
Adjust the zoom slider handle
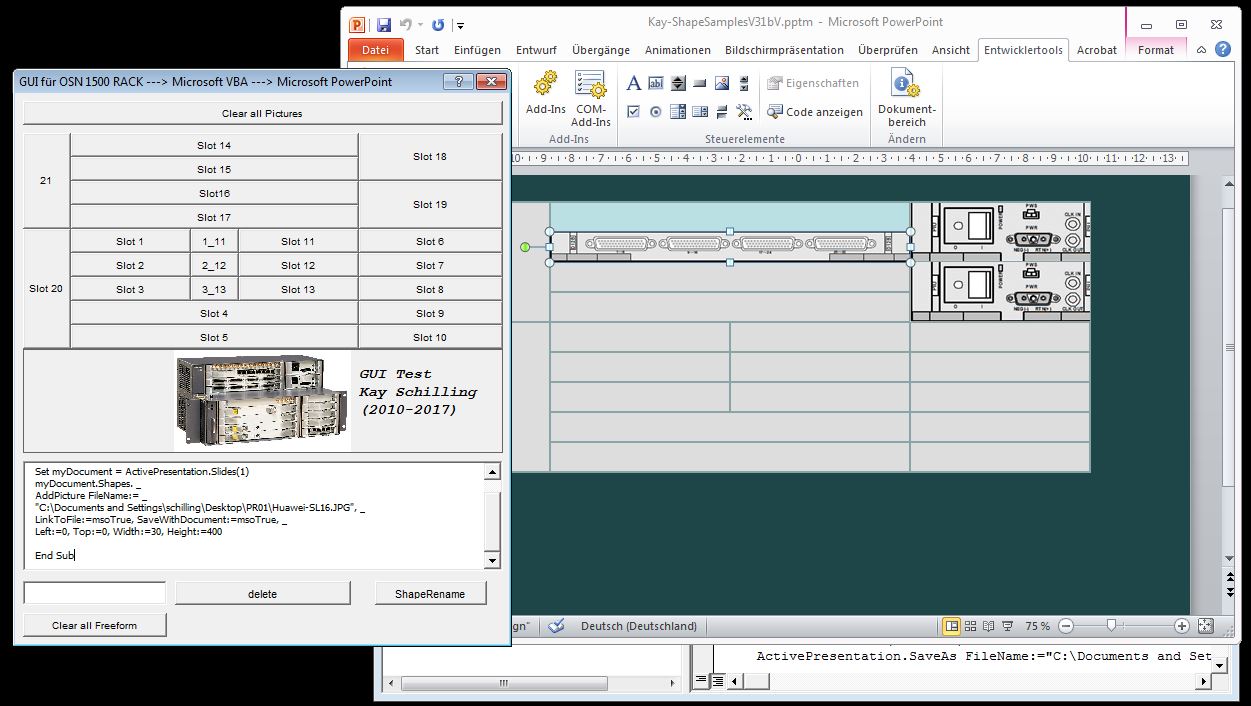point(1110,626)
